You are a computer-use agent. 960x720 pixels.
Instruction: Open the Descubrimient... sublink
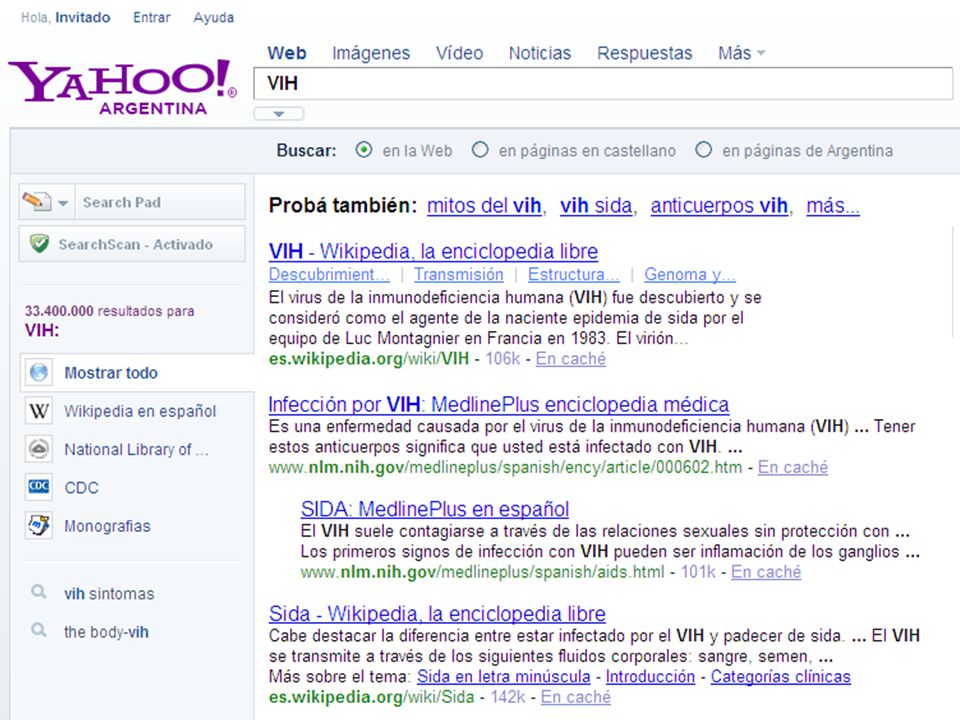(x=329, y=274)
